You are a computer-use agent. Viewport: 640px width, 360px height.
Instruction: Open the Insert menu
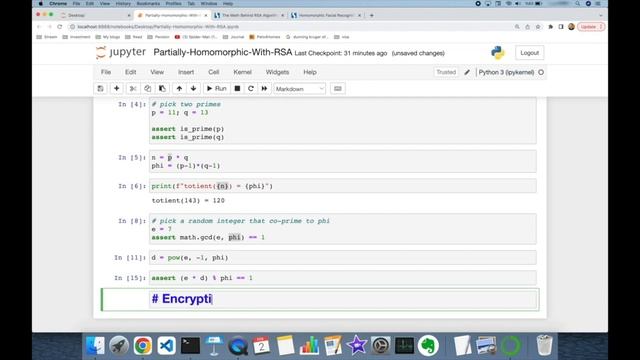coord(186,72)
